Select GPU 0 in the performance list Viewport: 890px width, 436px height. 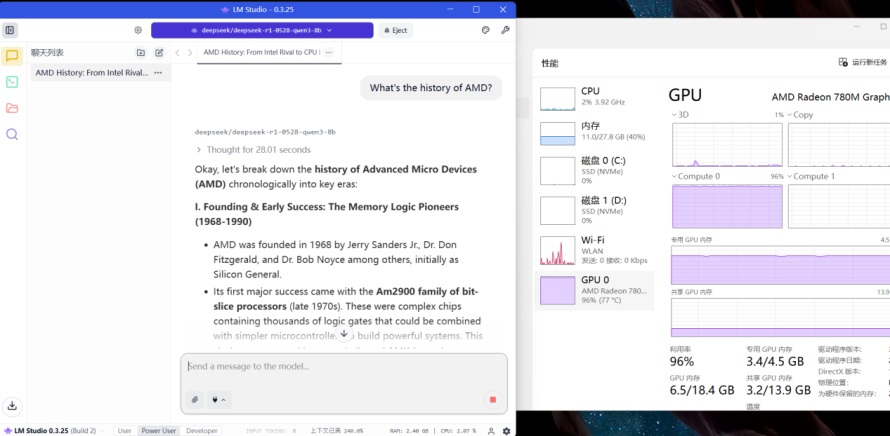(x=594, y=290)
